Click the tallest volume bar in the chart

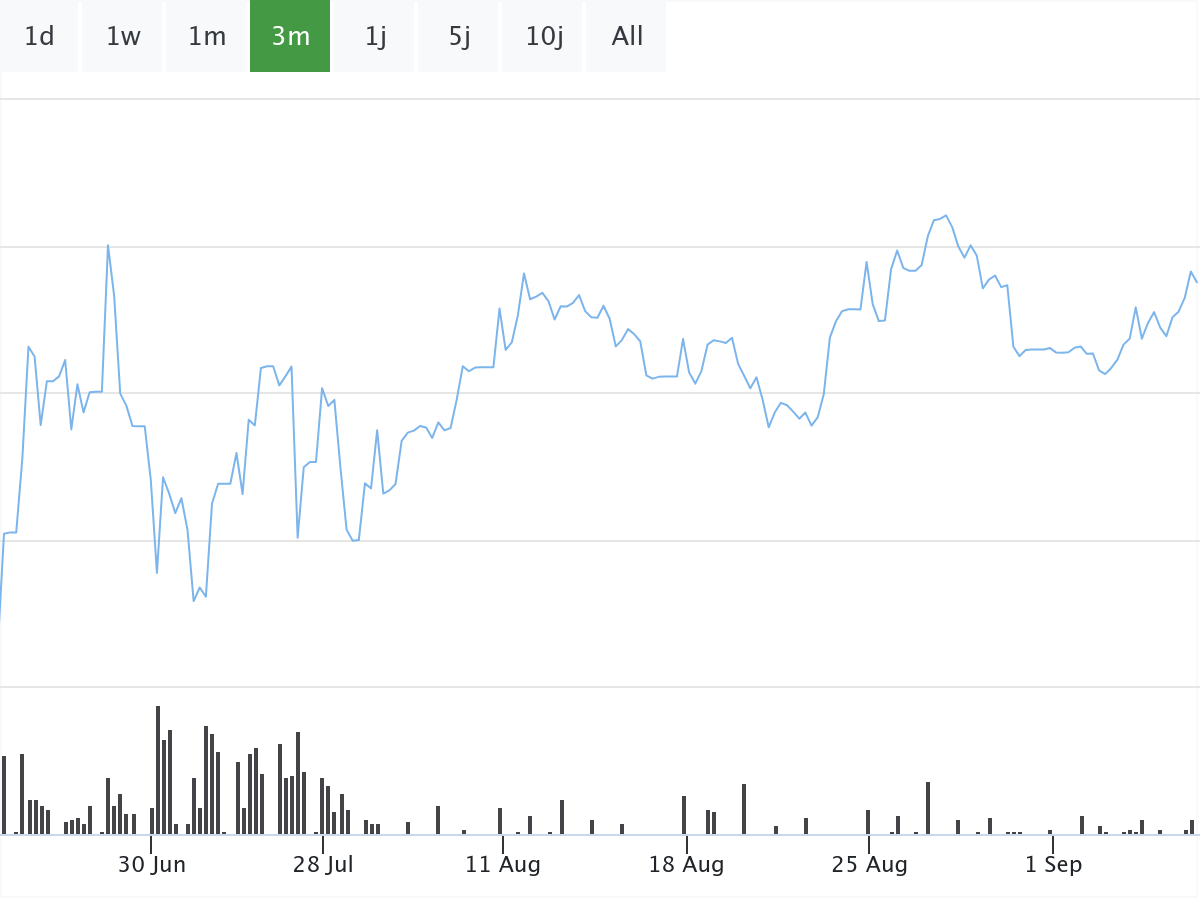click(x=158, y=770)
